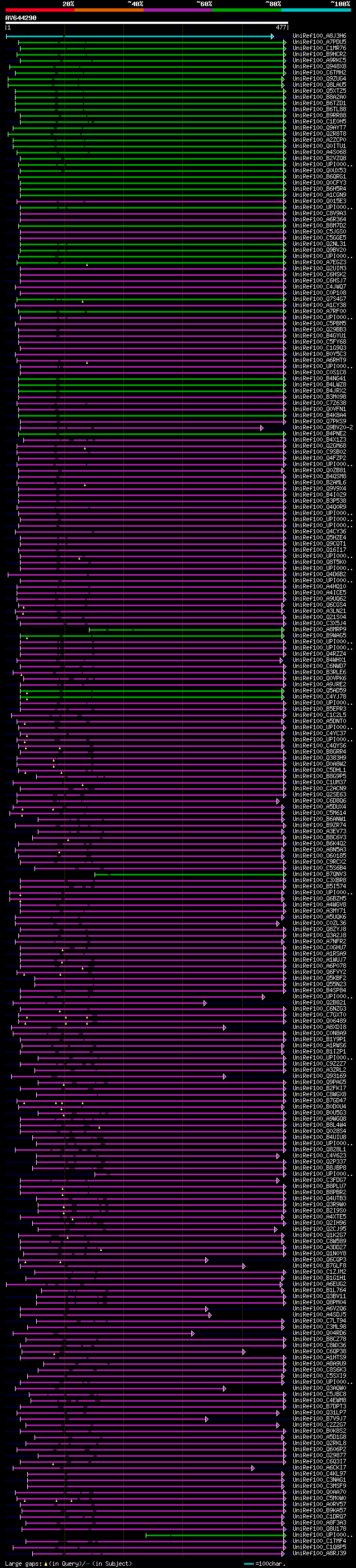
Task: Open hit UniRef100_A8J3H6
Action: (319, 36)
